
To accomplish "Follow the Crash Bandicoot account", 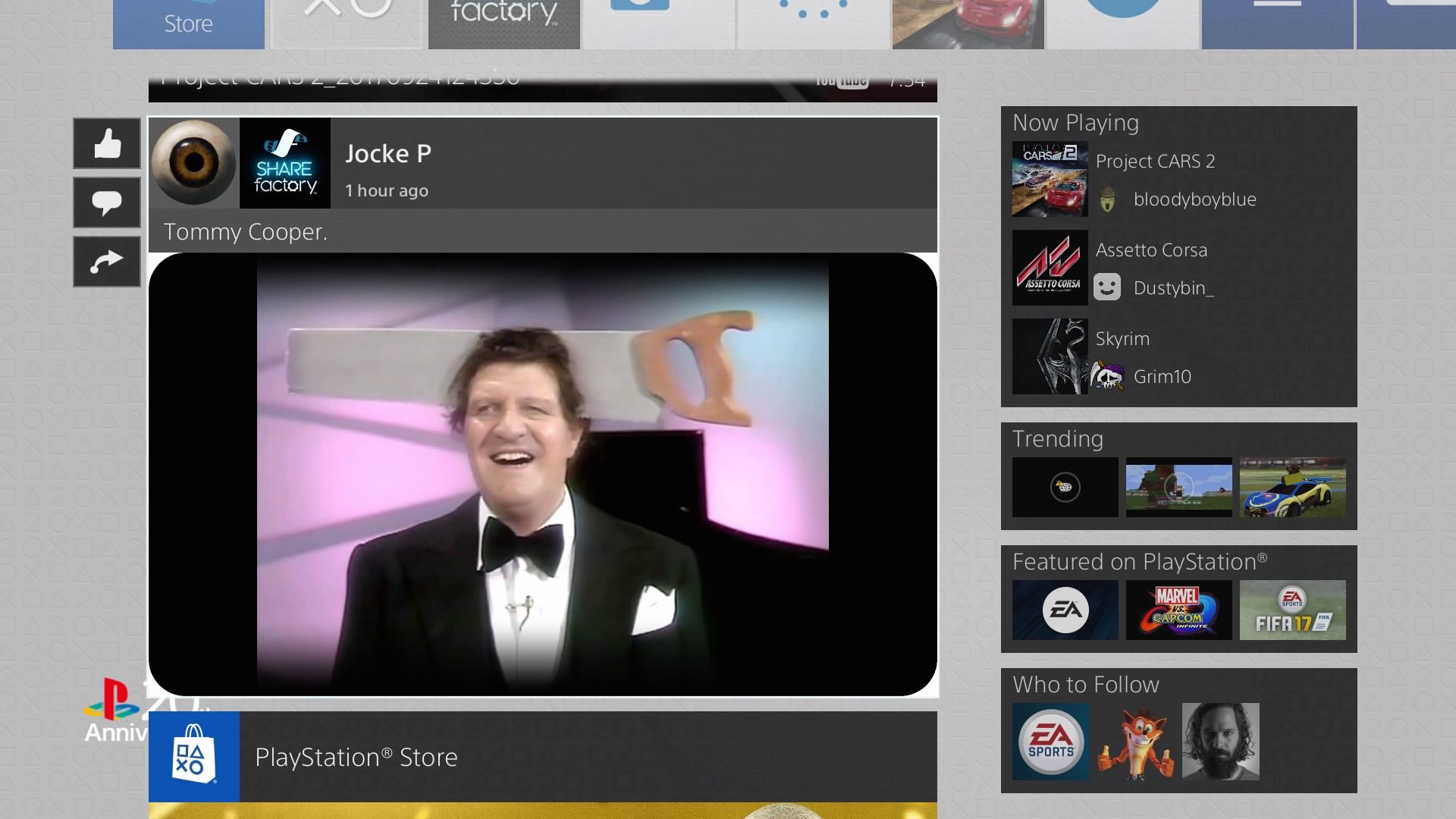I will pos(1135,742).
